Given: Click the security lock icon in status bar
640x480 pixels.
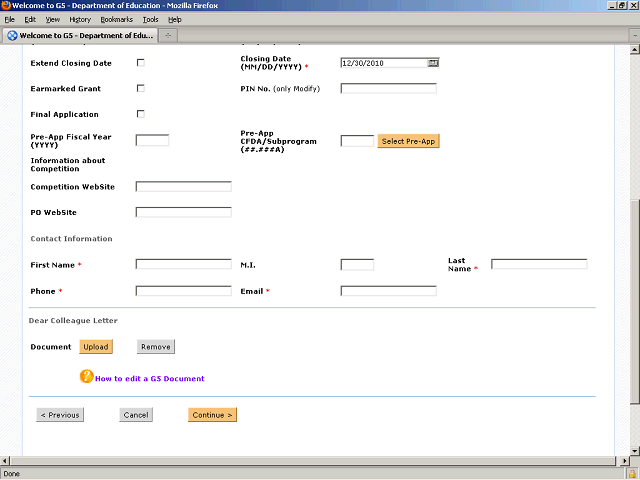Looking at the screenshot, I should click(632, 474).
